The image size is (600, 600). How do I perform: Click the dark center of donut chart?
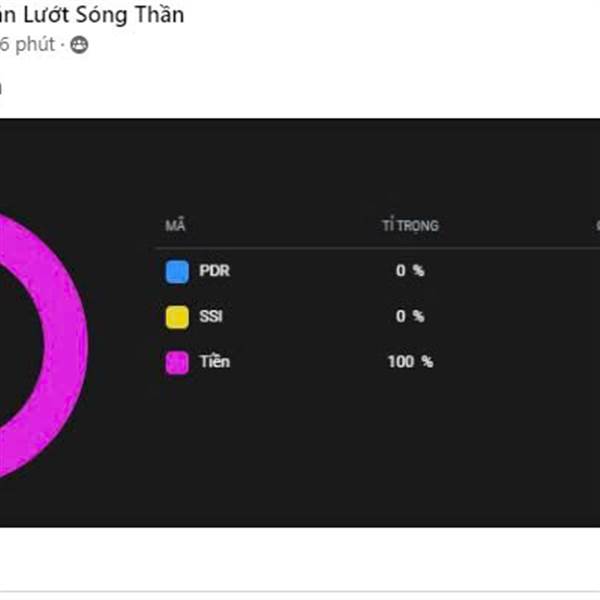point(19,346)
